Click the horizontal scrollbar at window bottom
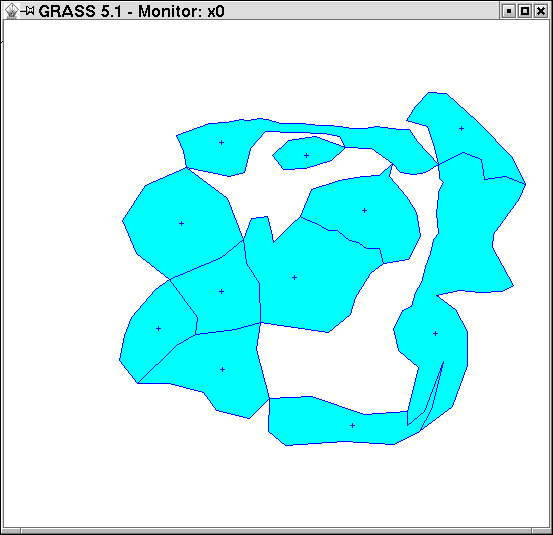The height and width of the screenshot is (535, 553). [276, 531]
